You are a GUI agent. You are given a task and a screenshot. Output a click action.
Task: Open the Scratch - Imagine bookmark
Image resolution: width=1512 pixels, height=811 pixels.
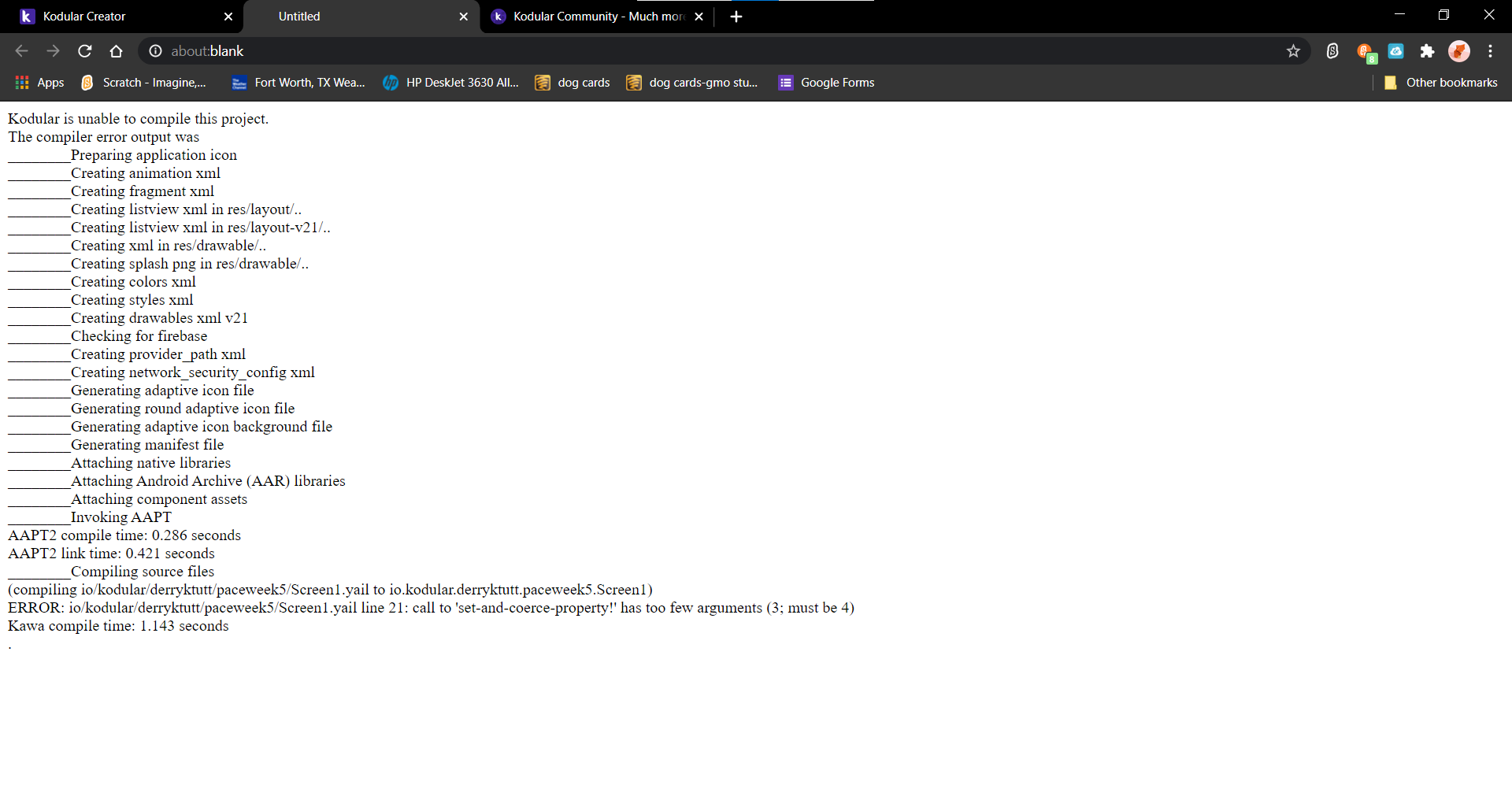coord(143,83)
